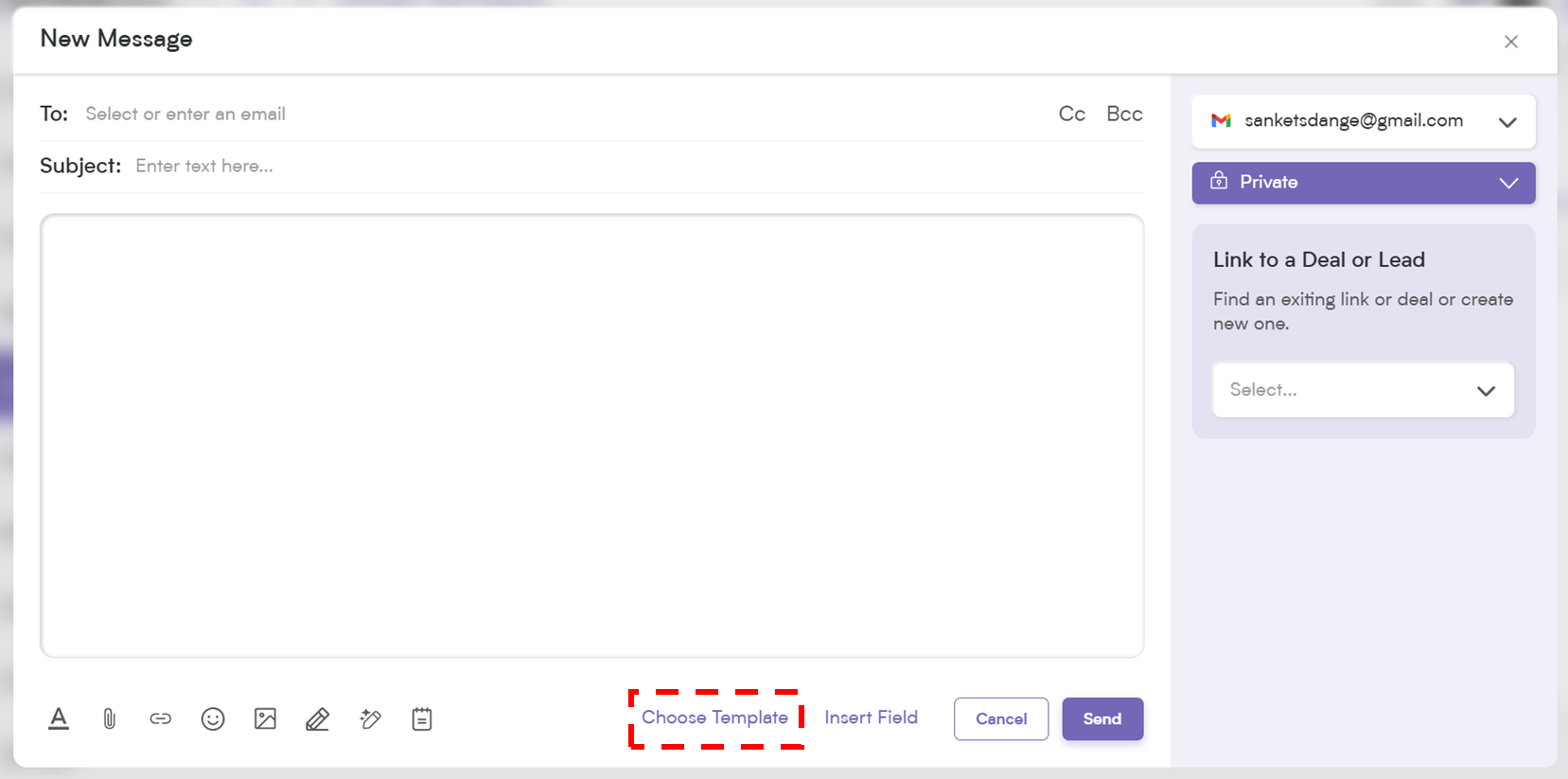Click the 'New Message' title text
1568x779 pixels.
pyautogui.click(x=116, y=40)
